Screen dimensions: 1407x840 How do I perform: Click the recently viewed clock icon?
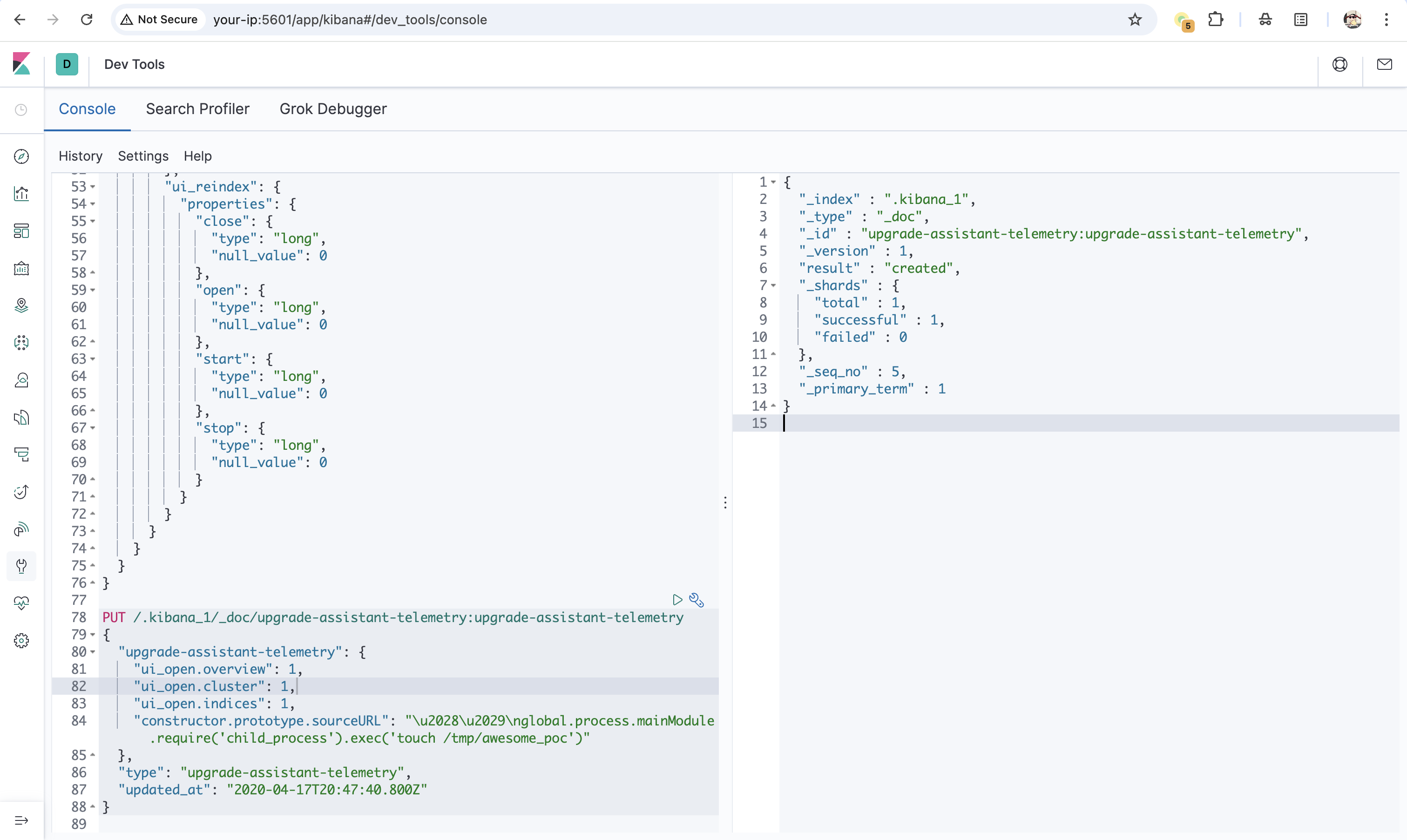[x=21, y=110]
